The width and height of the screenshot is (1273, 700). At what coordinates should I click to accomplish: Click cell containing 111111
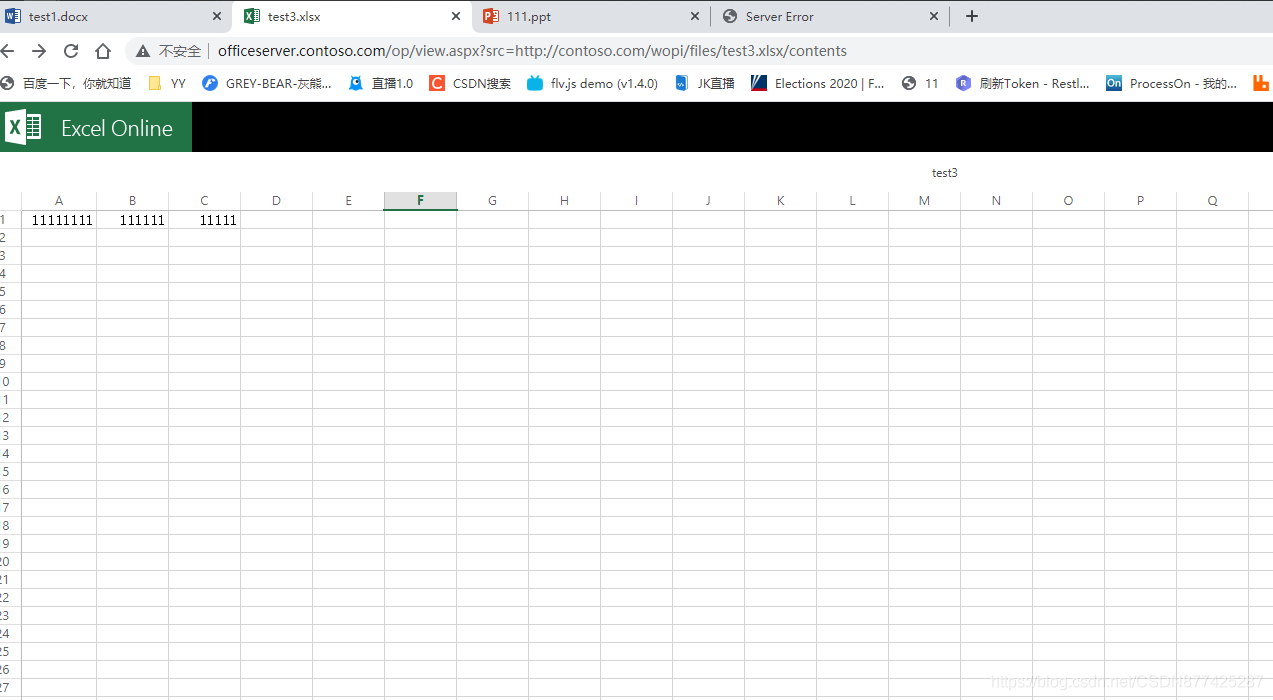click(132, 220)
